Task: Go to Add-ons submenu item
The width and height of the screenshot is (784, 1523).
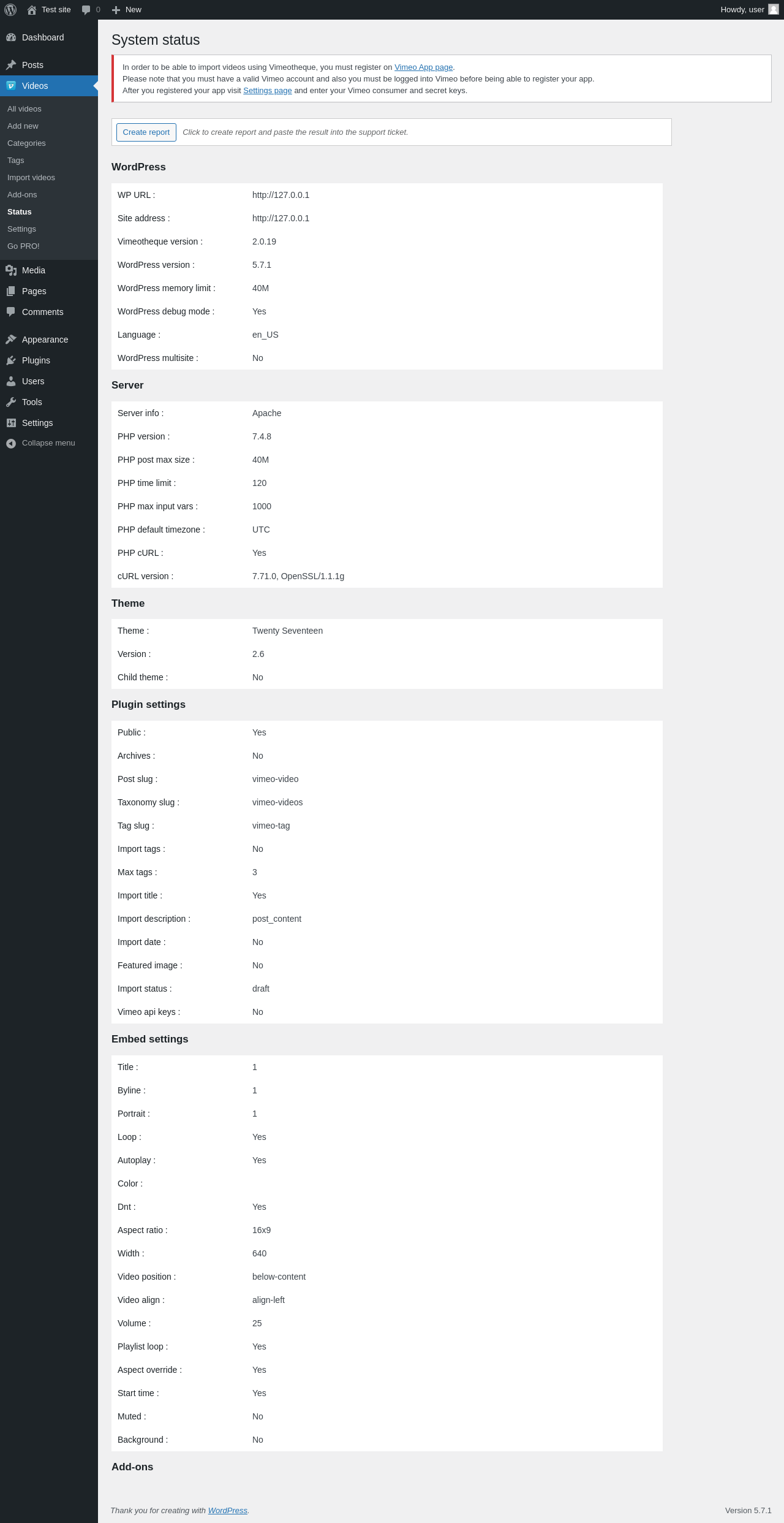Action: pos(22,195)
